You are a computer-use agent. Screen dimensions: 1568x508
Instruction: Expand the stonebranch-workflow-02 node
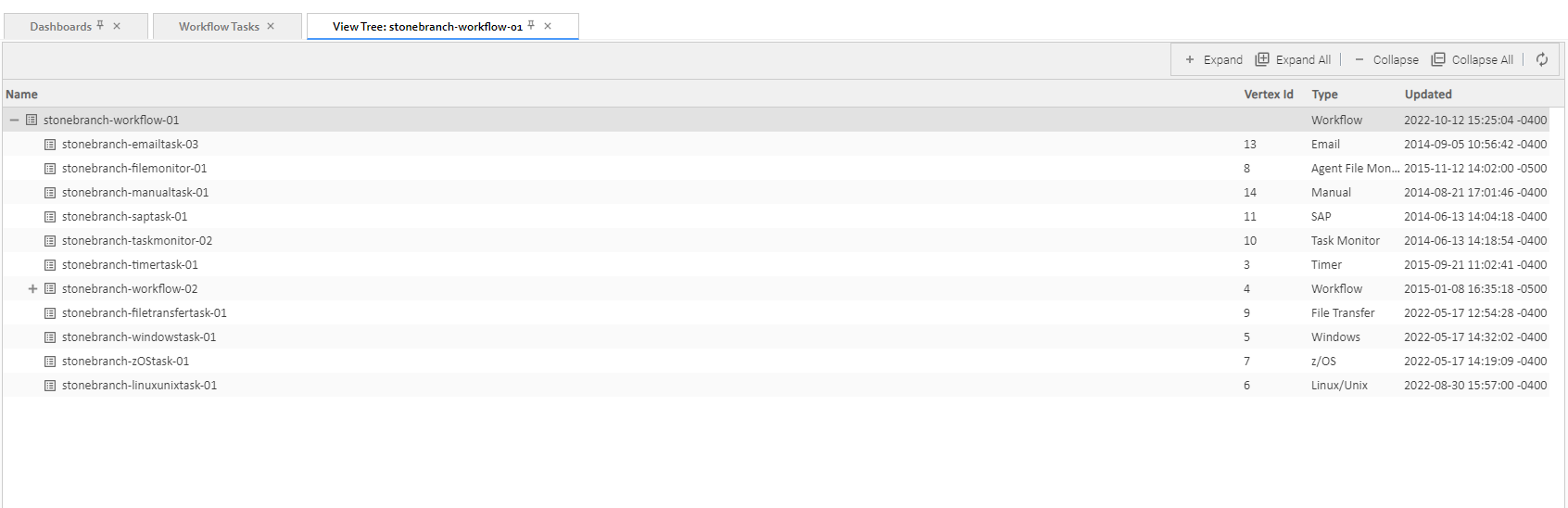click(32, 289)
